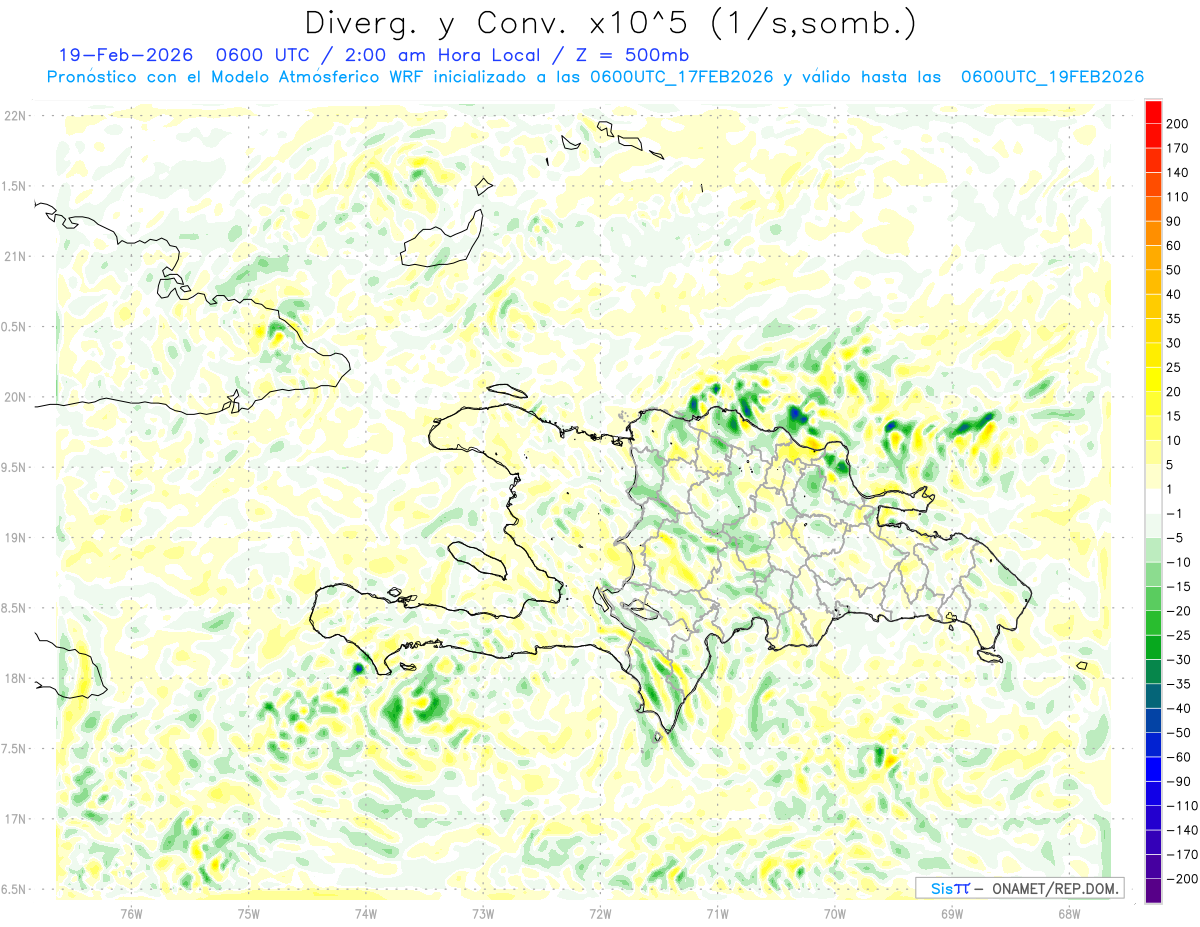The width and height of the screenshot is (1200, 927).
Task: Click the "-5" color bar value
Action: click(1175, 538)
